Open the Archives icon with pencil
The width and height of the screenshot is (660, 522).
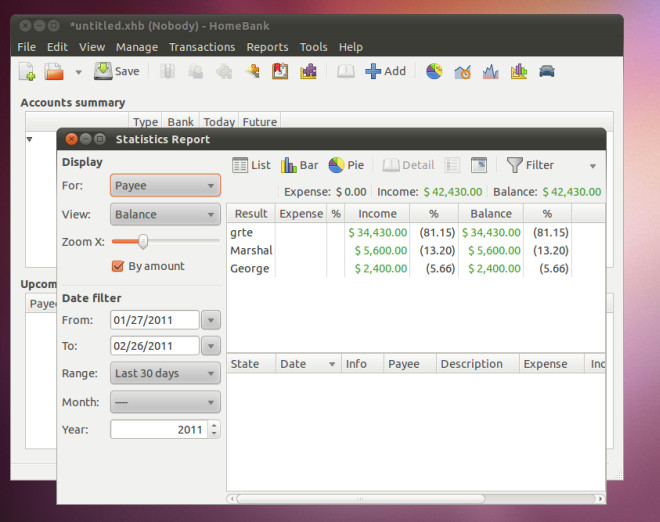tap(253, 71)
